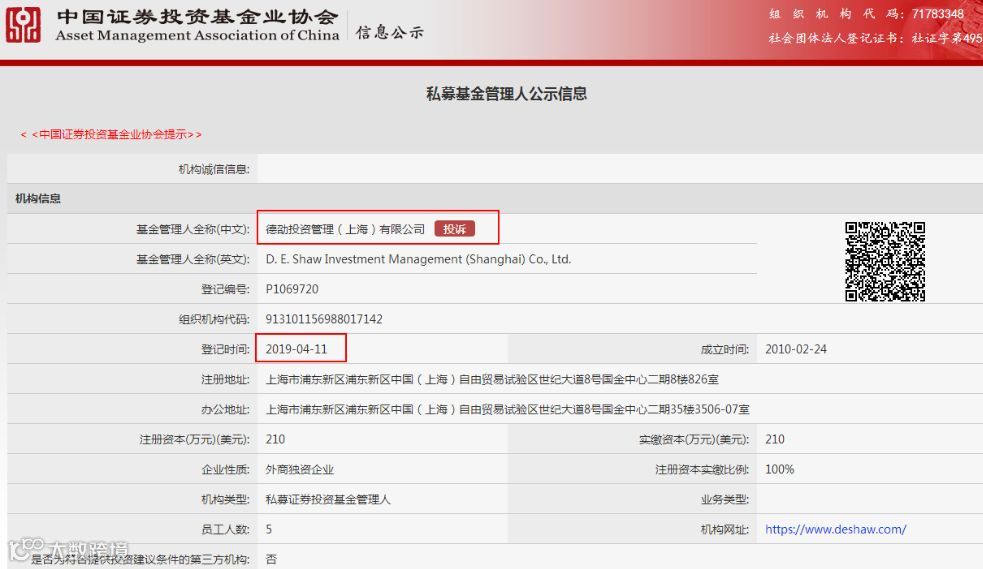Click the 办公地址 label

pyautogui.click(x=225, y=409)
